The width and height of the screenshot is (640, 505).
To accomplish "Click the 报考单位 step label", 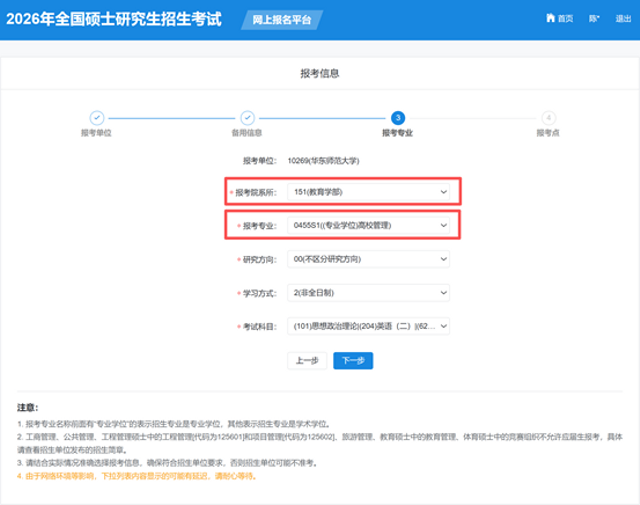I will click(96, 133).
